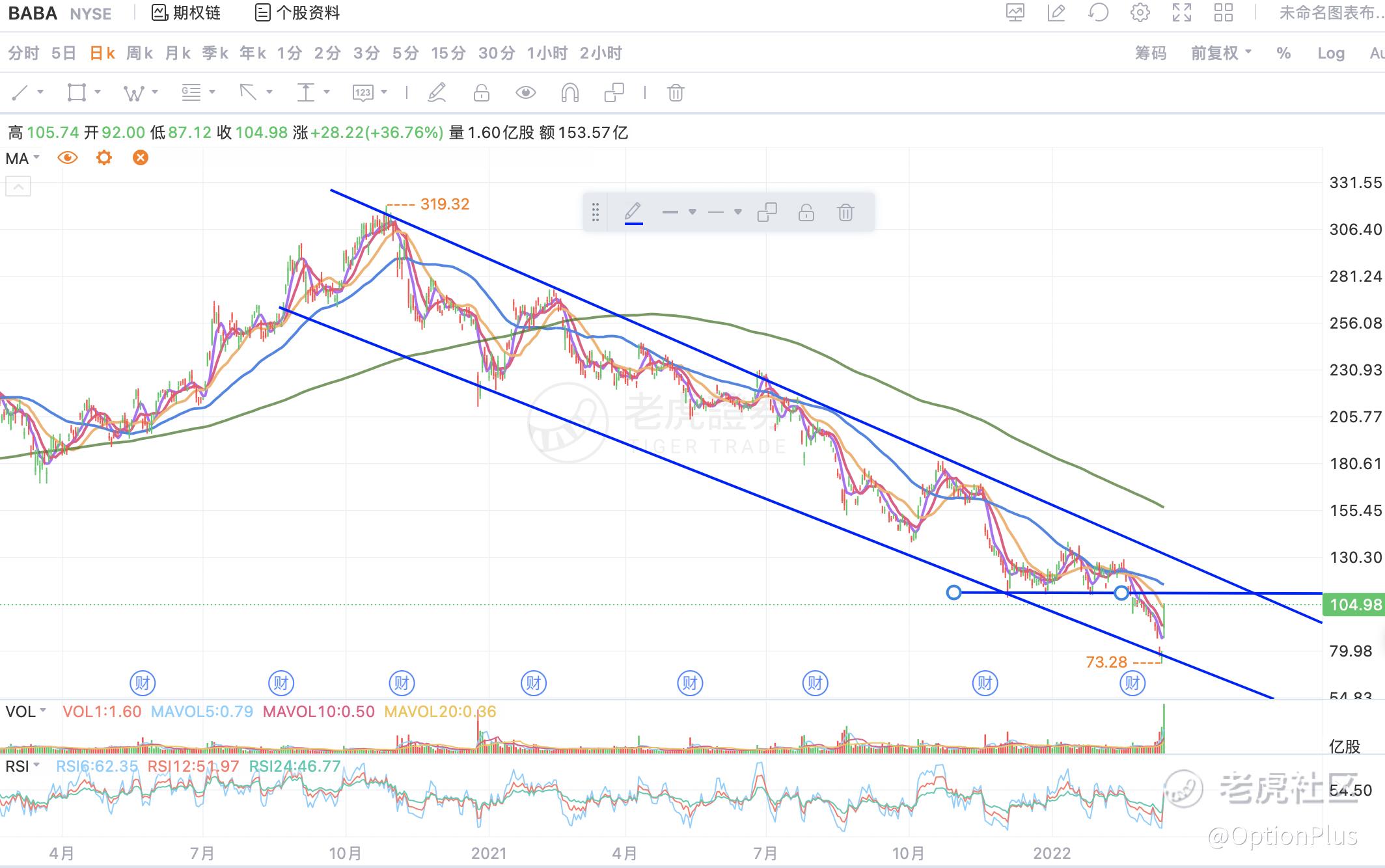Open 个股资料 stock profile
Image resolution: width=1385 pixels, height=868 pixels.
(x=297, y=13)
